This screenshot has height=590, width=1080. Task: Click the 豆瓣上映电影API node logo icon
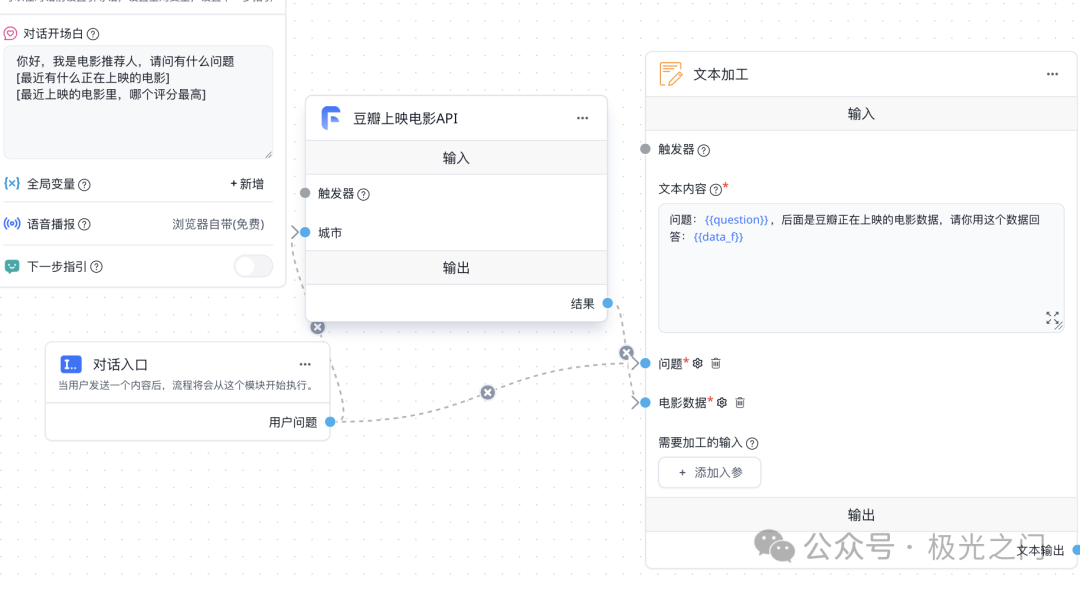pyautogui.click(x=331, y=118)
